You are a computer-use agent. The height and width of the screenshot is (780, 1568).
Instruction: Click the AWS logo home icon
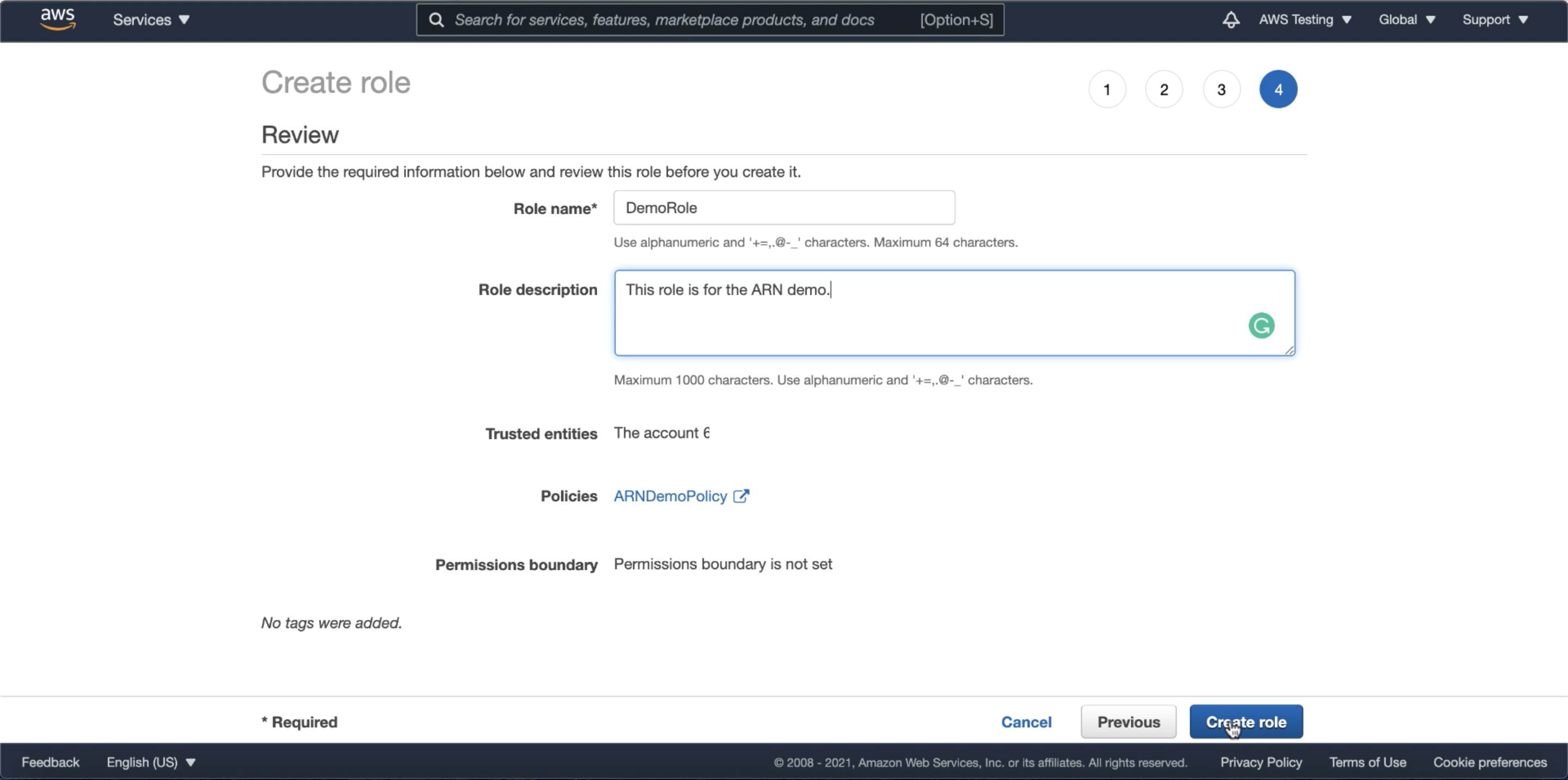(58, 19)
